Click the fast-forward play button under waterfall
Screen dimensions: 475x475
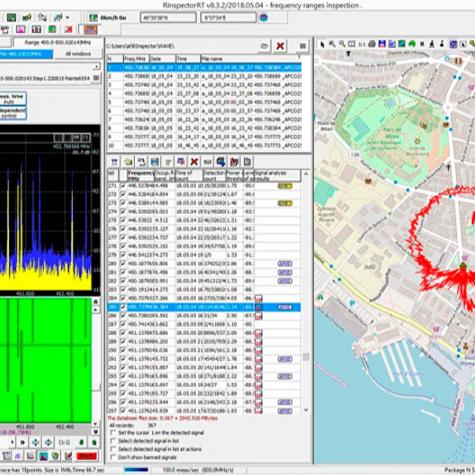23,442
